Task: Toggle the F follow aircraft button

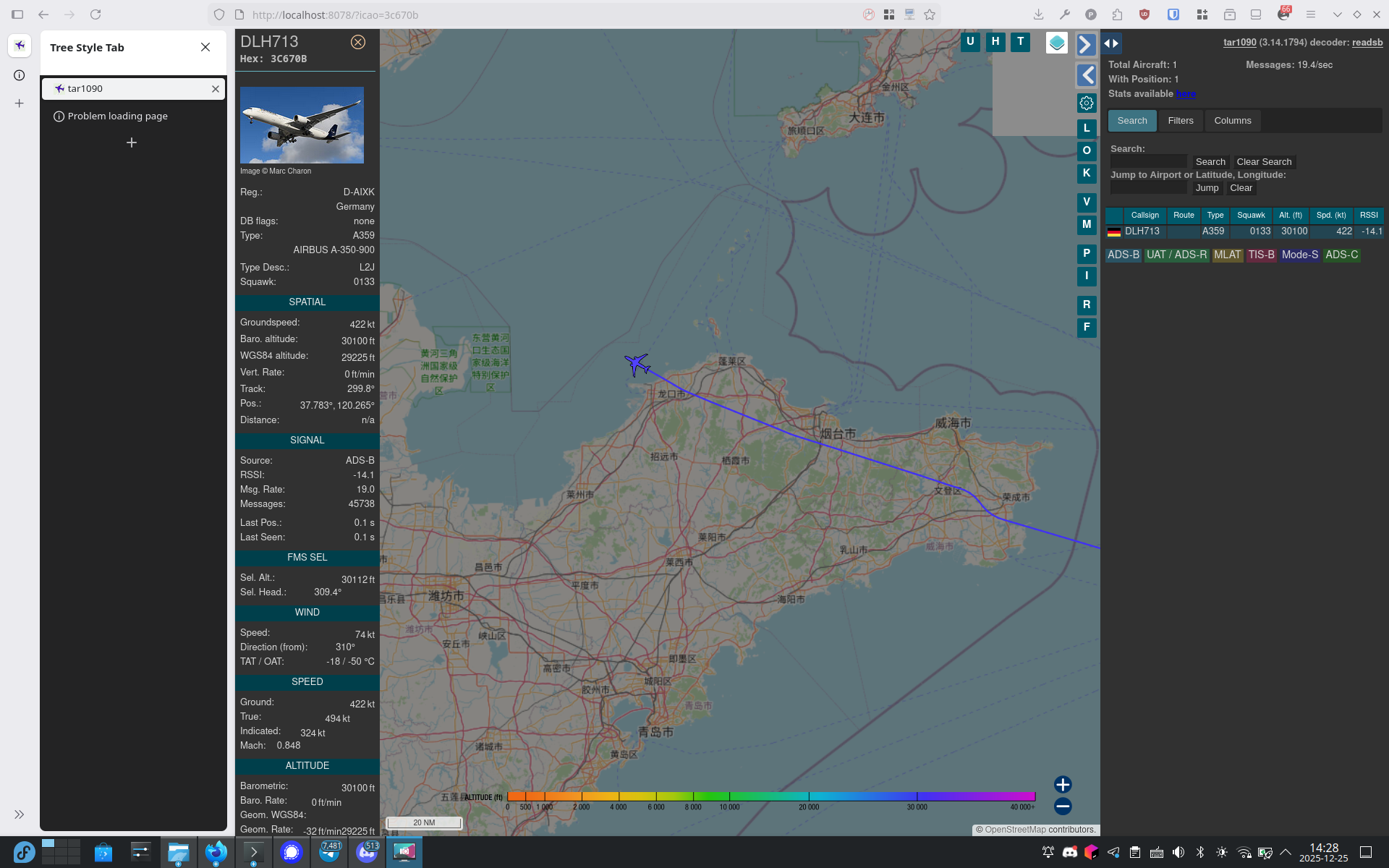Action: 1086,327
